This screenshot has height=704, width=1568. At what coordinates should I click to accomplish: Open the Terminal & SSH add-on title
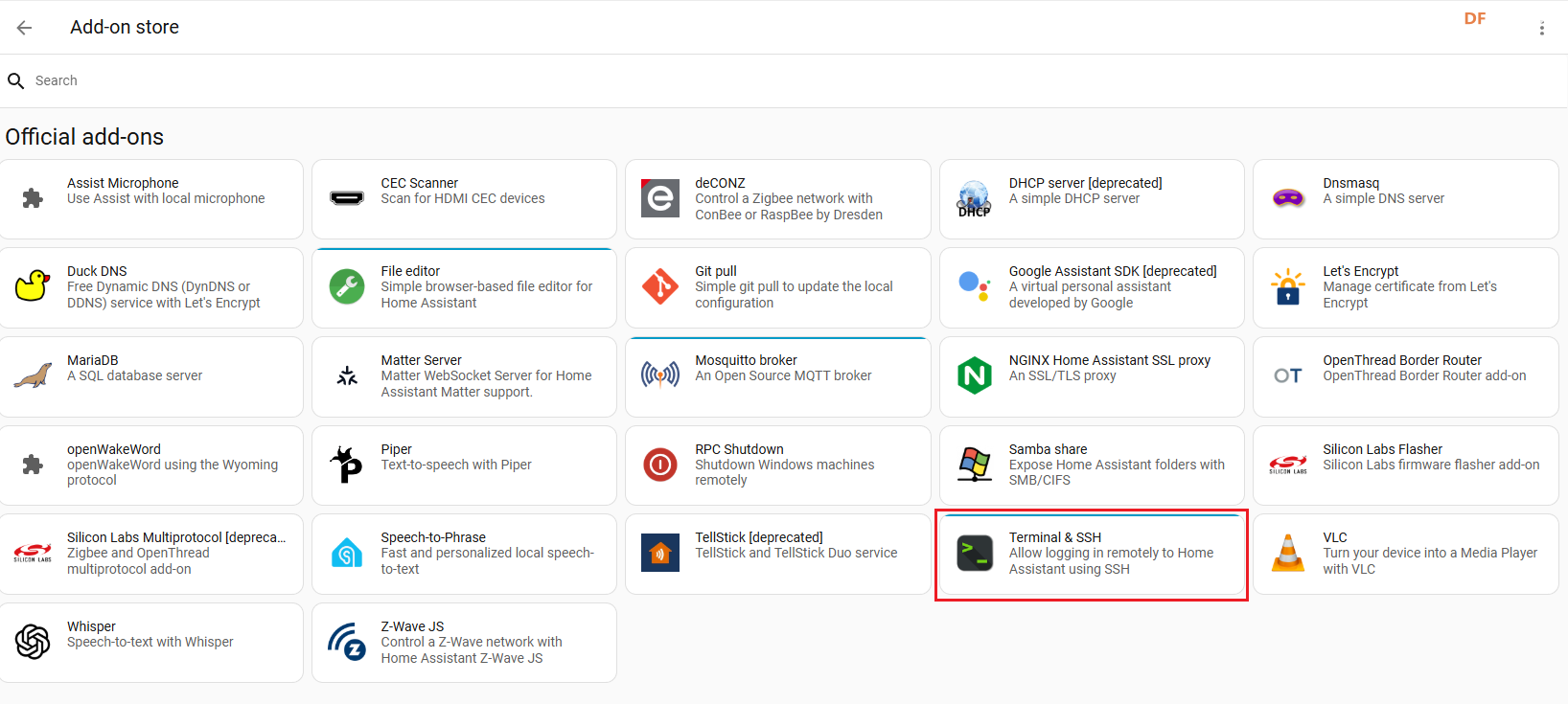[x=1055, y=537]
